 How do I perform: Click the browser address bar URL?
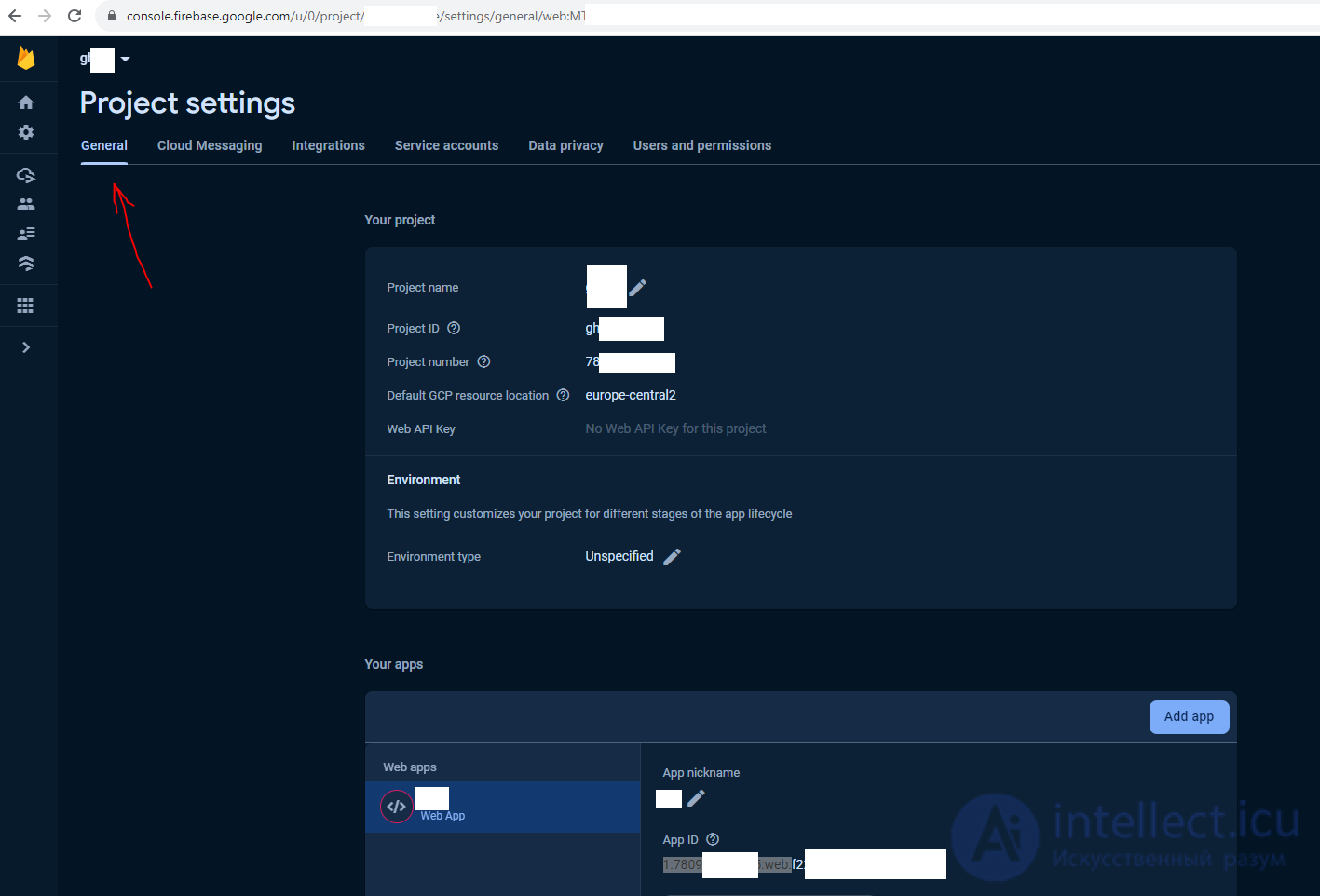coord(356,16)
